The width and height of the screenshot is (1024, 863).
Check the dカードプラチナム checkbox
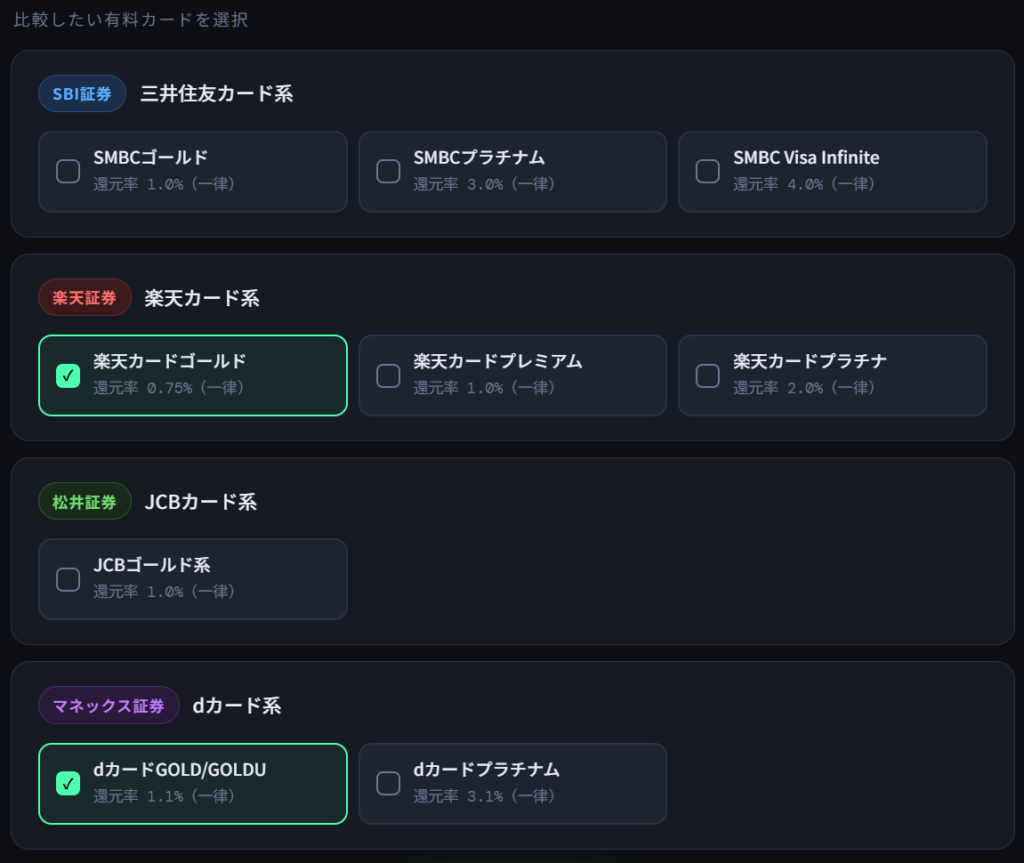coord(388,783)
